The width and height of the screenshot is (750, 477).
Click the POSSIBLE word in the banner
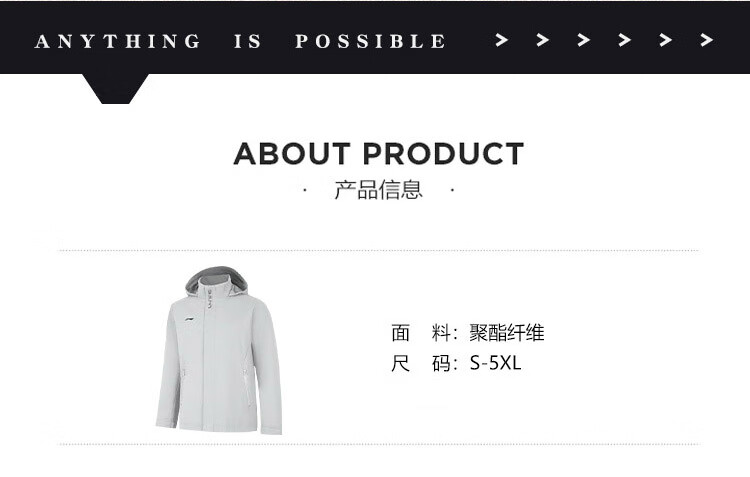371,41
